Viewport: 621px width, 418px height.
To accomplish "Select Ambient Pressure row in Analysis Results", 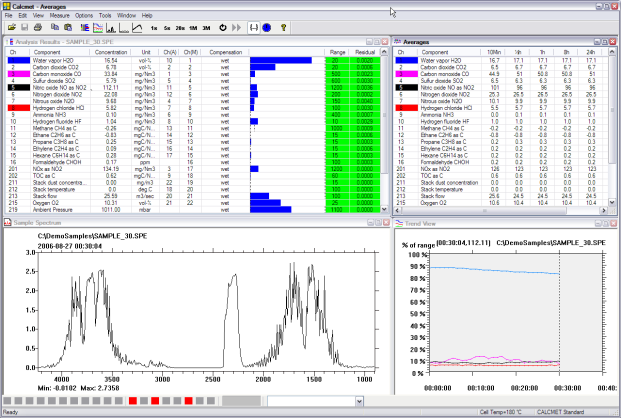I will (x=194, y=210).
